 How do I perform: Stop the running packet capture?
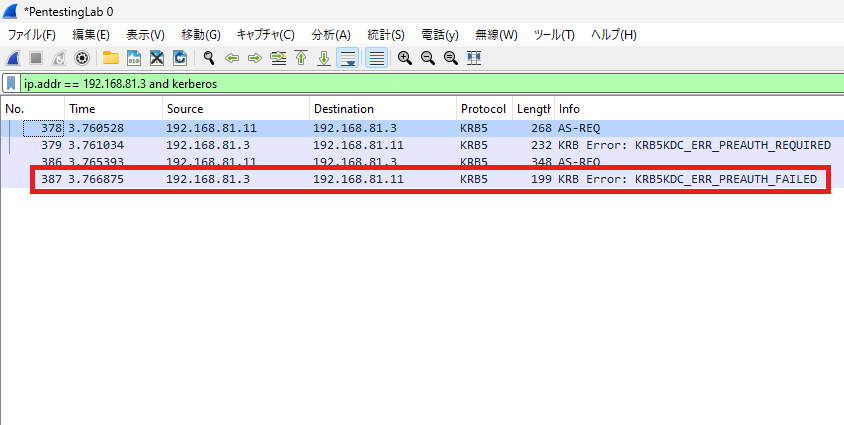36,58
